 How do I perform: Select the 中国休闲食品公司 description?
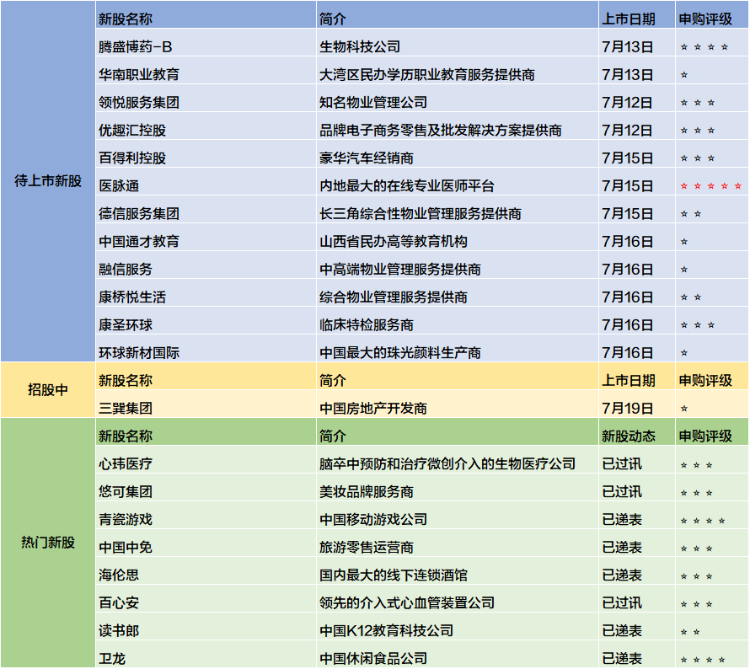click(x=373, y=658)
